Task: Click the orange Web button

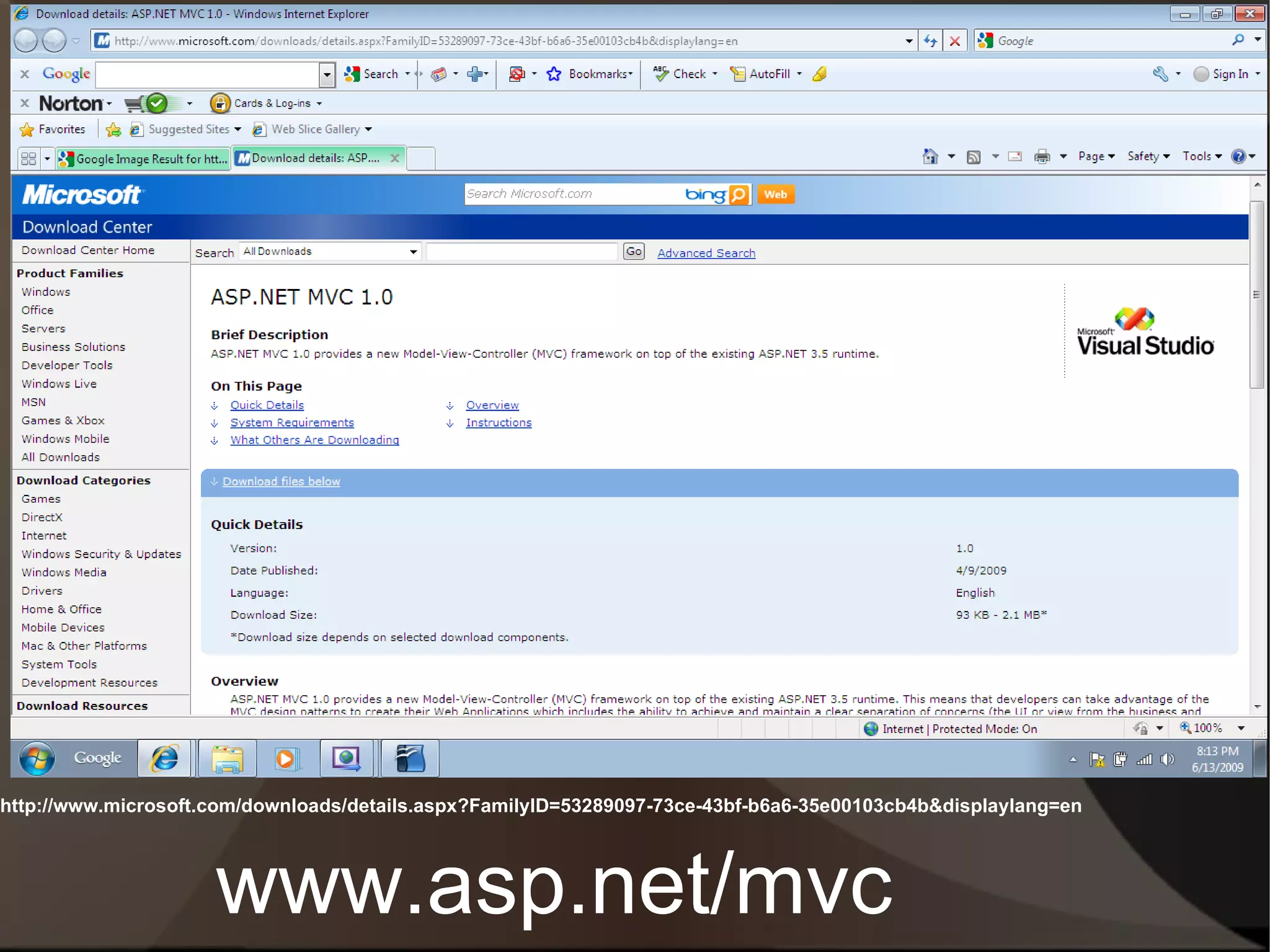Action: [x=775, y=195]
